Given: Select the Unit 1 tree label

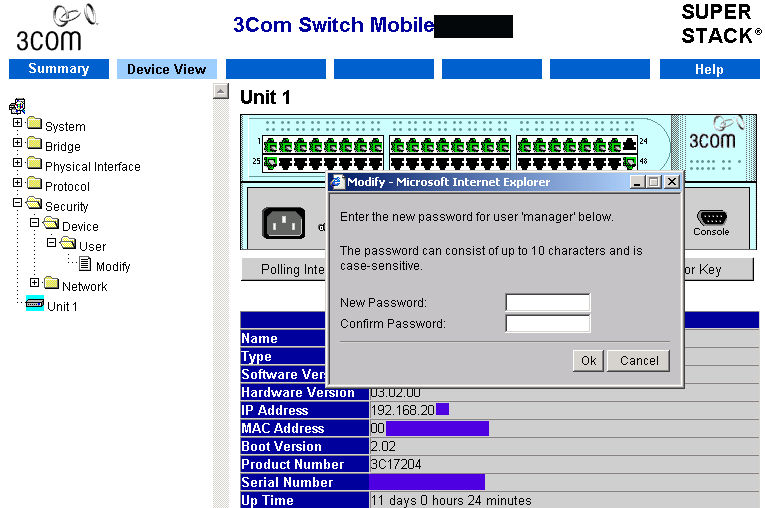Looking at the screenshot, I should (62, 306).
